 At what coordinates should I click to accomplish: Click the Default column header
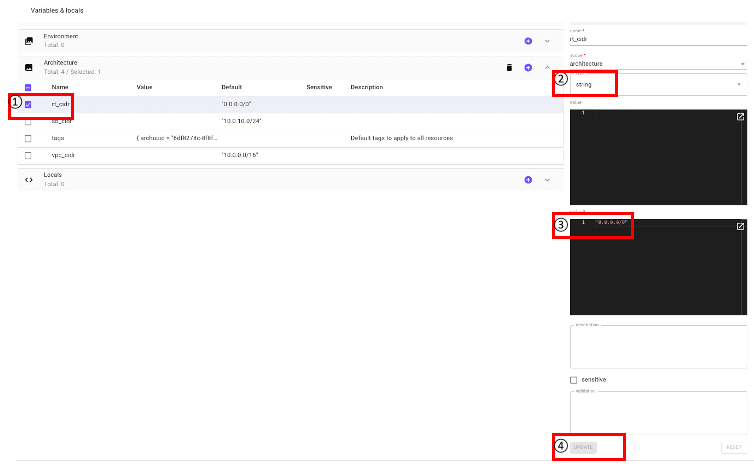click(231, 87)
